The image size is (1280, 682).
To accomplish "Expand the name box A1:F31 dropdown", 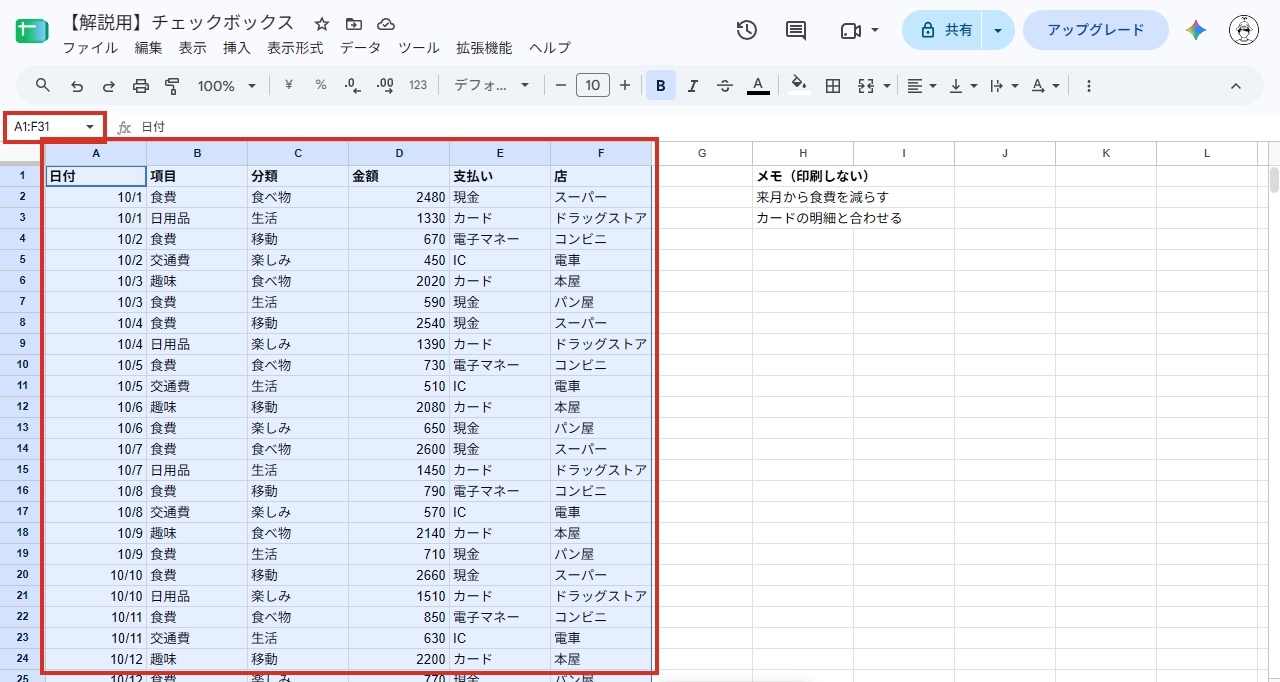I will coord(90,127).
